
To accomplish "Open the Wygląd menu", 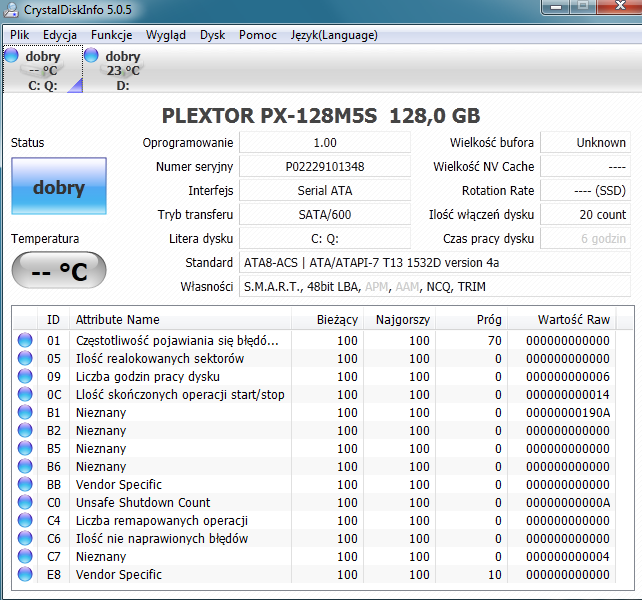I will [x=166, y=35].
